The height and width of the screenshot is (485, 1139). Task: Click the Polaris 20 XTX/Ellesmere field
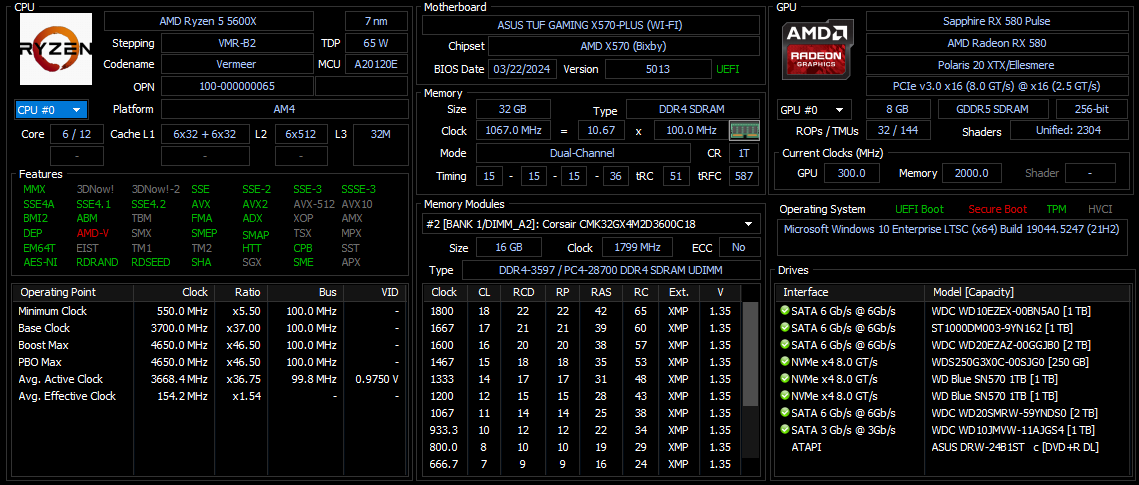click(997, 65)
